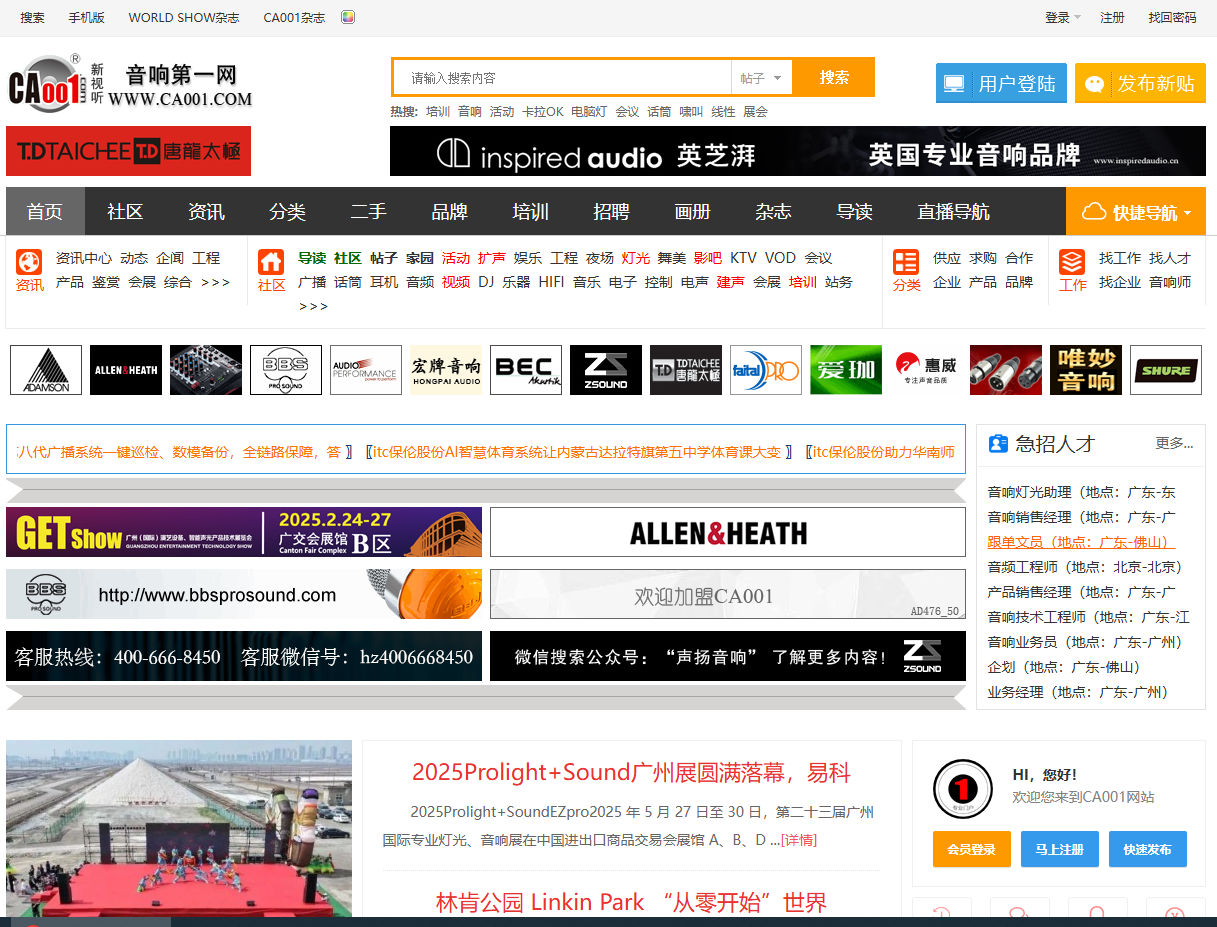Open the orange 资讯 globe icon
Viewport: 1217px width, 927px height.
[x=29, y=262]
